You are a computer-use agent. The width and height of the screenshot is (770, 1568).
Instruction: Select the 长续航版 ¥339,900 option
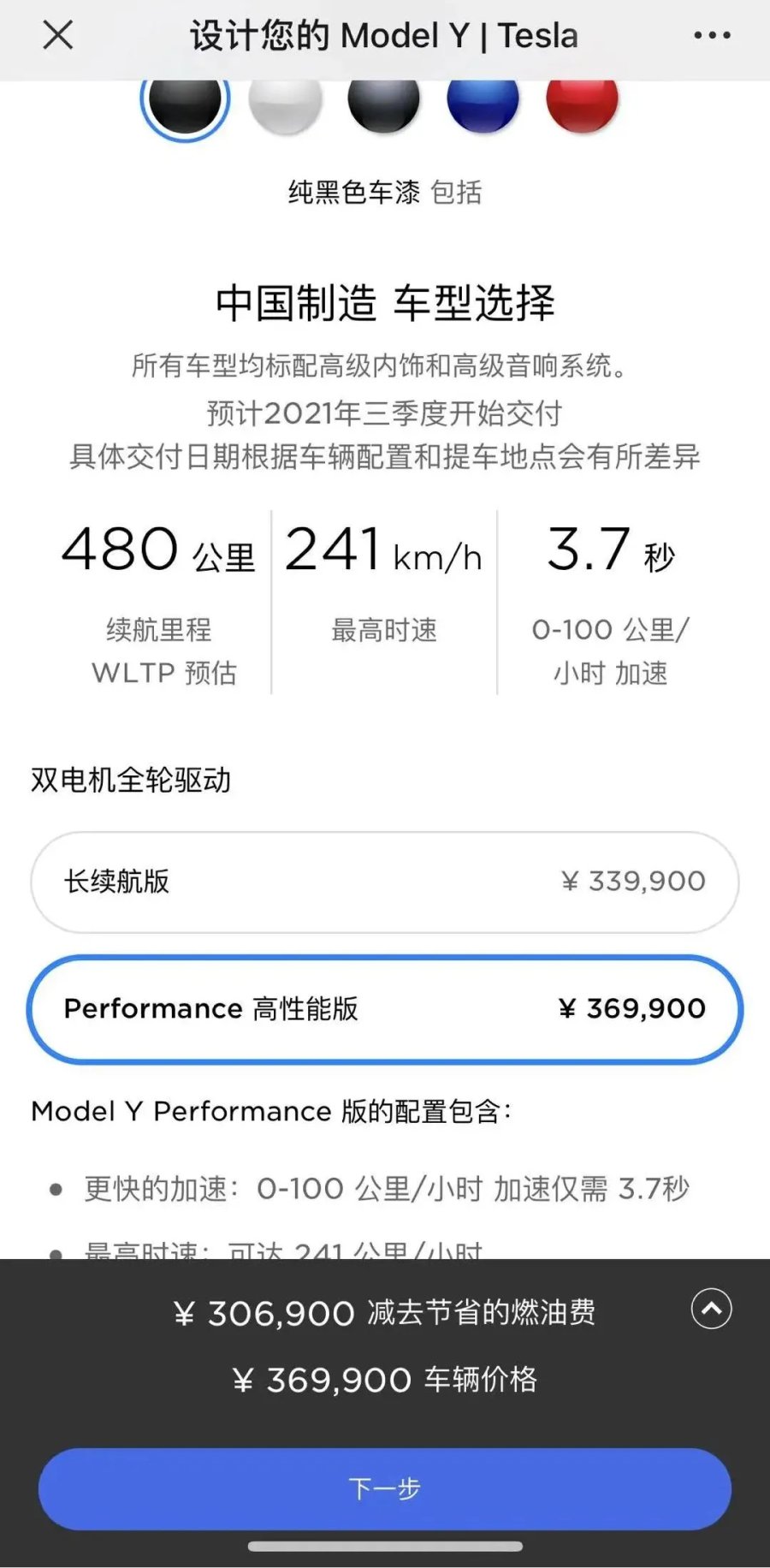pyautogui.click(x=385, y=882)
